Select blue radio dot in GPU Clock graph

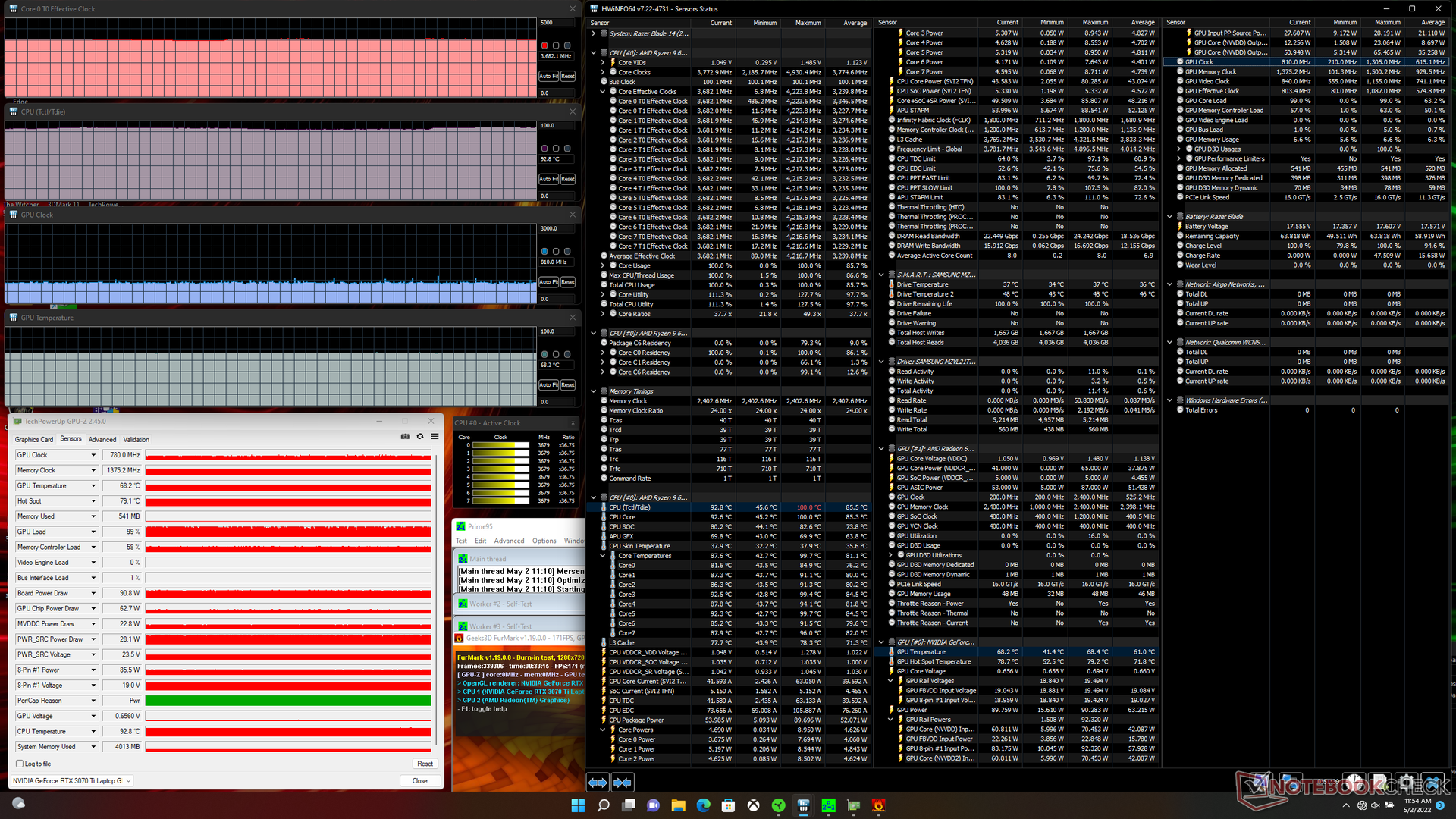pos(544,251)
